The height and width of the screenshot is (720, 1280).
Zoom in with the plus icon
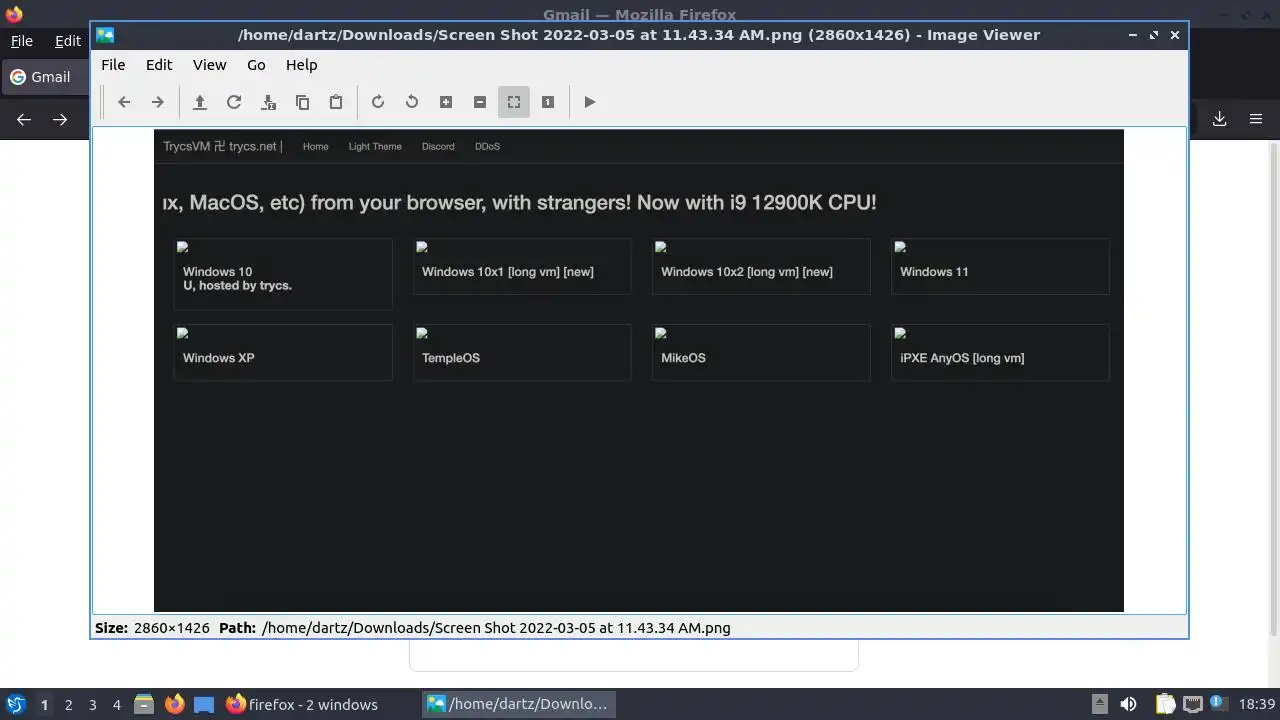pyautogui.click(x=446, y=102)
